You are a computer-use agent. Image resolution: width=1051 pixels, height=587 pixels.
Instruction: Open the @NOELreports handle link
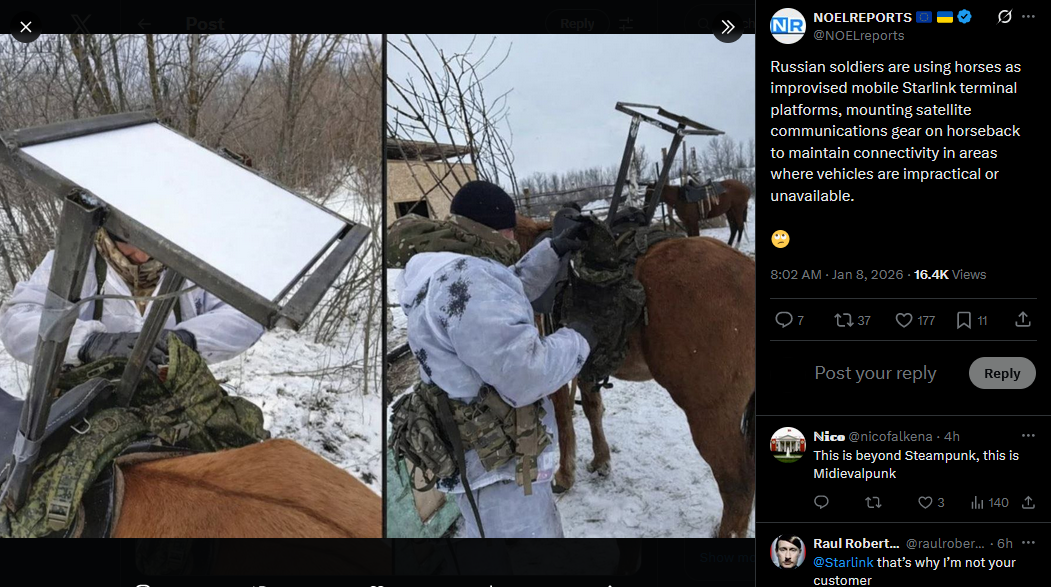click(x=859, y=36)
